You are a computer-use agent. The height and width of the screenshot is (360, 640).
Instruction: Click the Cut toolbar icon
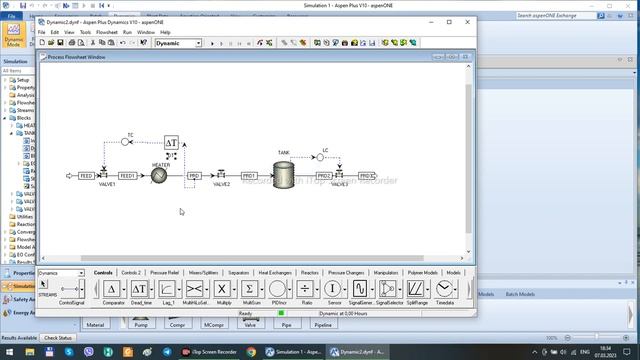93,42
